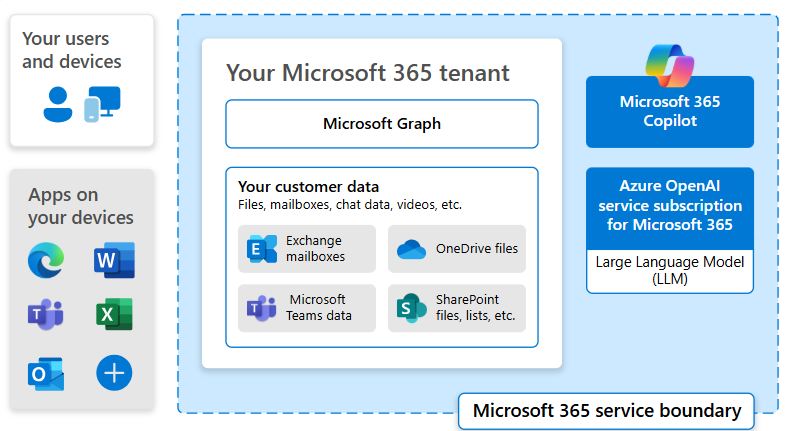The width and height of the screenshot is (785, 431).
Task: Click Azure OpenAI service subscription box
Action: pyautogui.click(x=670, y=207)
